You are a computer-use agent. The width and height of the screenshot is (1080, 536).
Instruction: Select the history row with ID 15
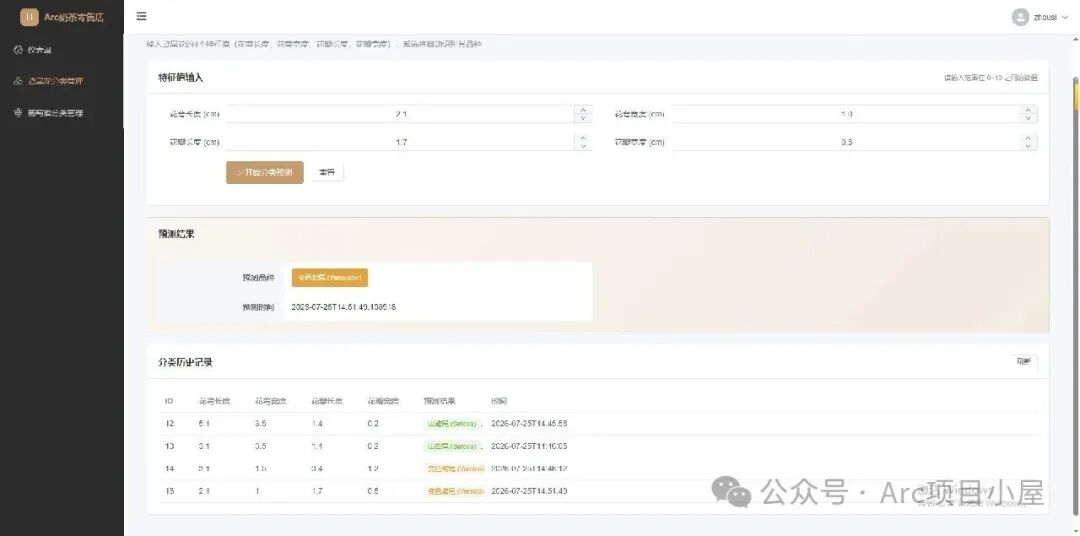[598, 491]
